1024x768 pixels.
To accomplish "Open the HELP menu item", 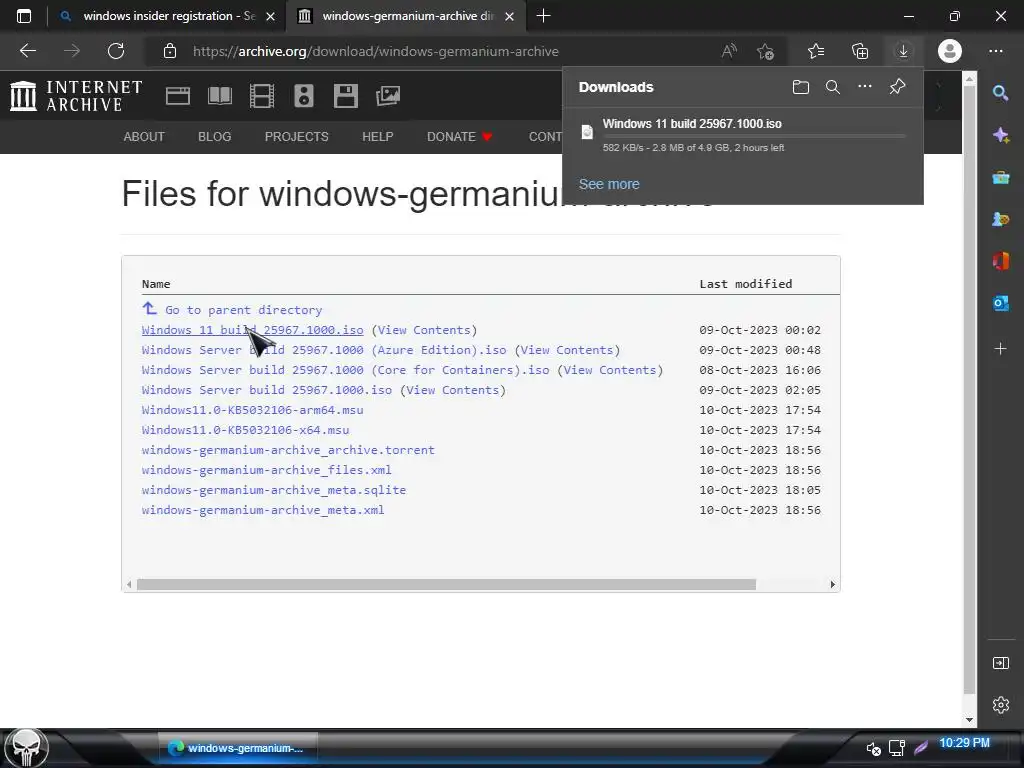I will click(x=377, y=136).
